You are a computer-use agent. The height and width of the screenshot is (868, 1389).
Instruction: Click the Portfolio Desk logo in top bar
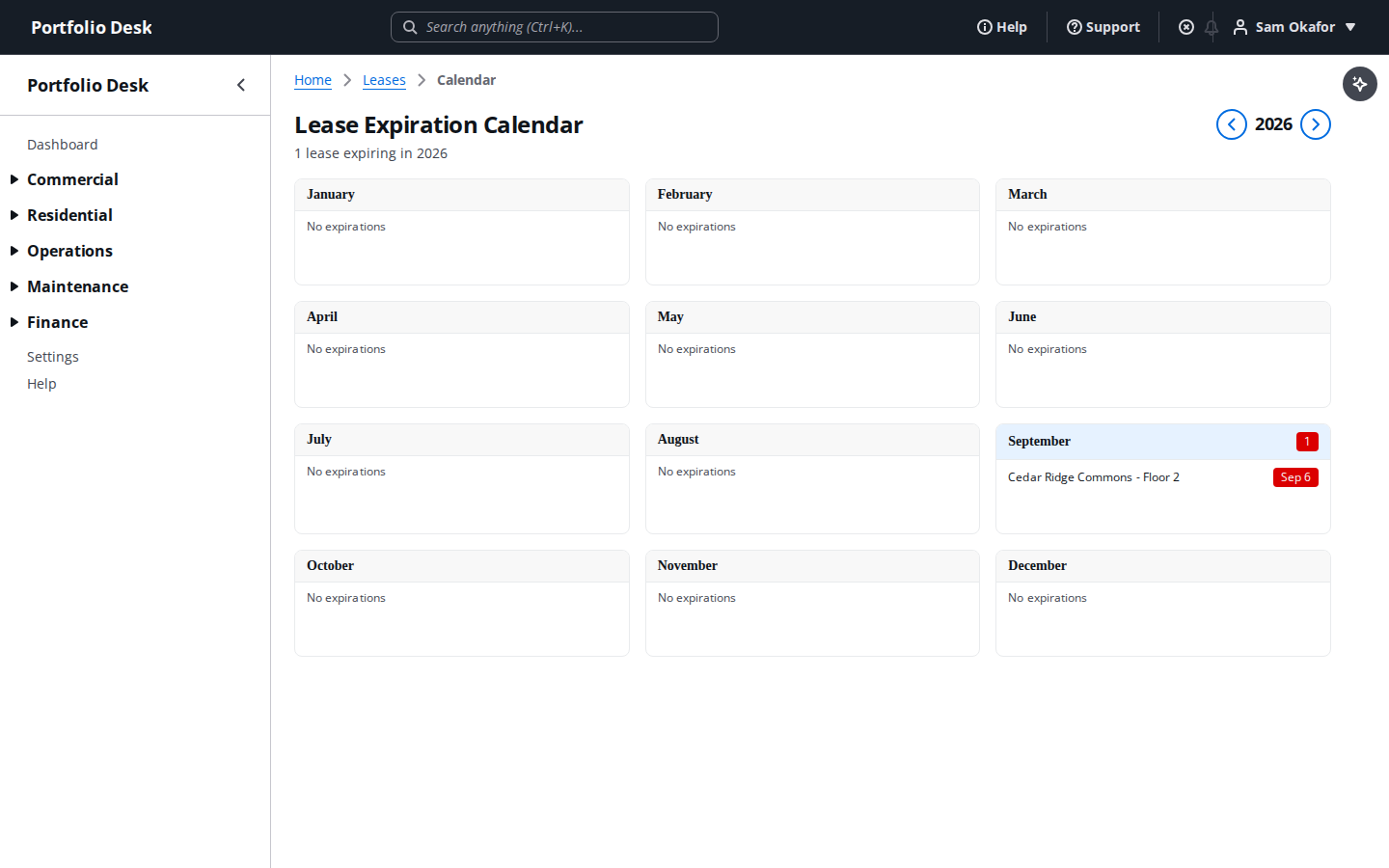[92, 27]
